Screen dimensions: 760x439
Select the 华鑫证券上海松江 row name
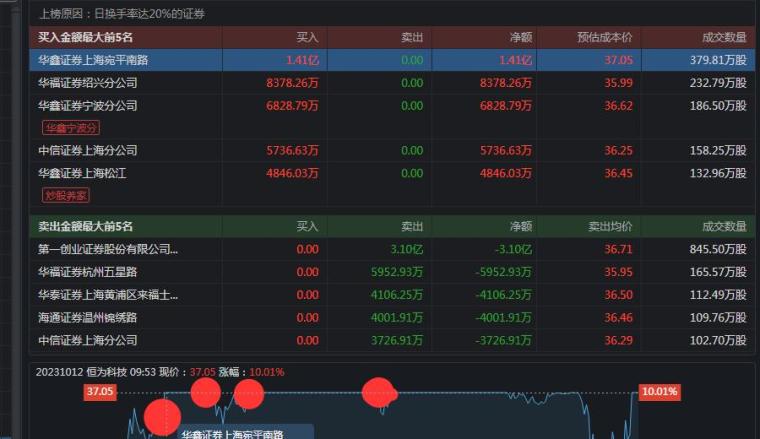(x=82, y=173)
